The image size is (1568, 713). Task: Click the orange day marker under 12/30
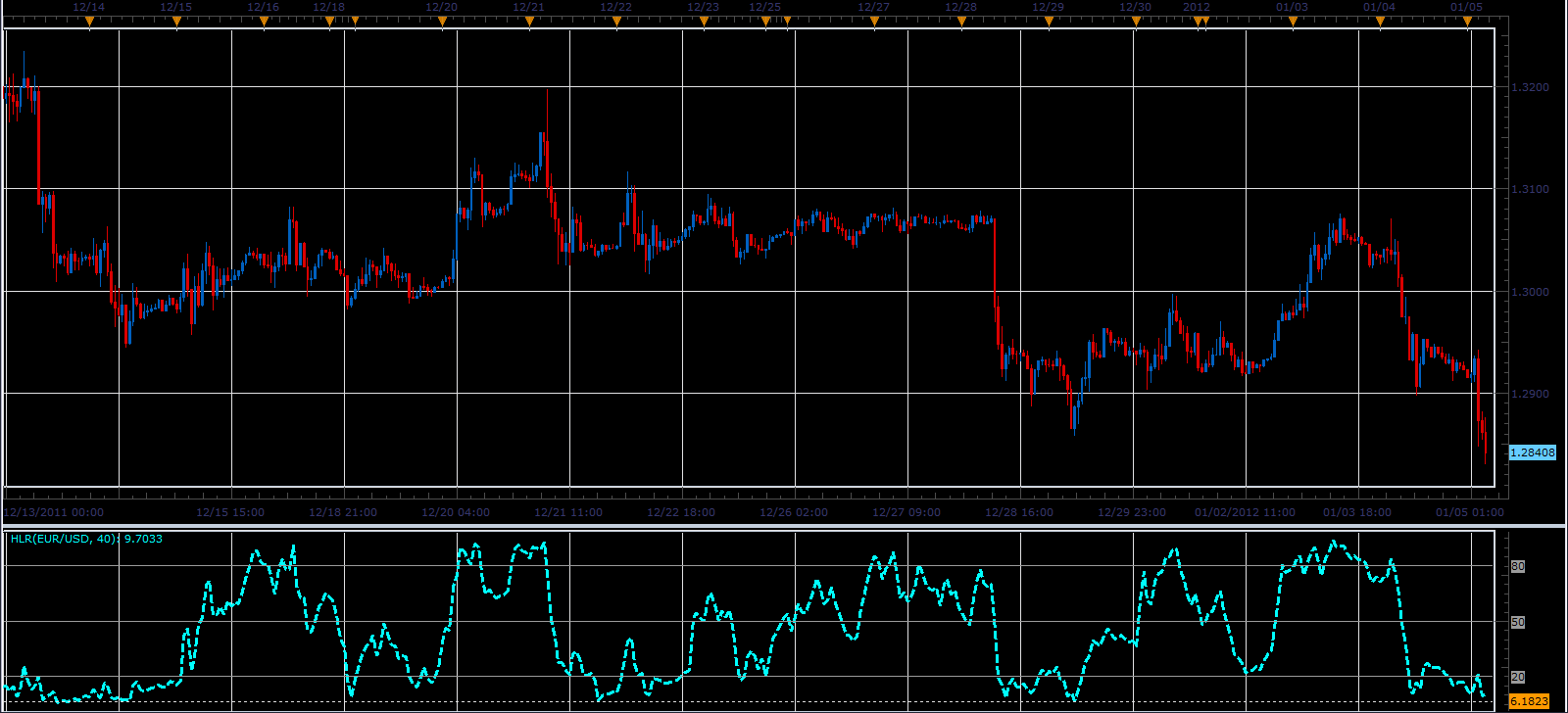point(1136,21)
